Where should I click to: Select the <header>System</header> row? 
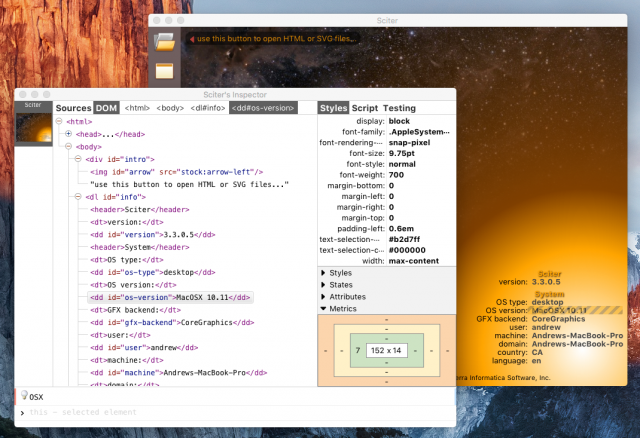pos(140,247)
